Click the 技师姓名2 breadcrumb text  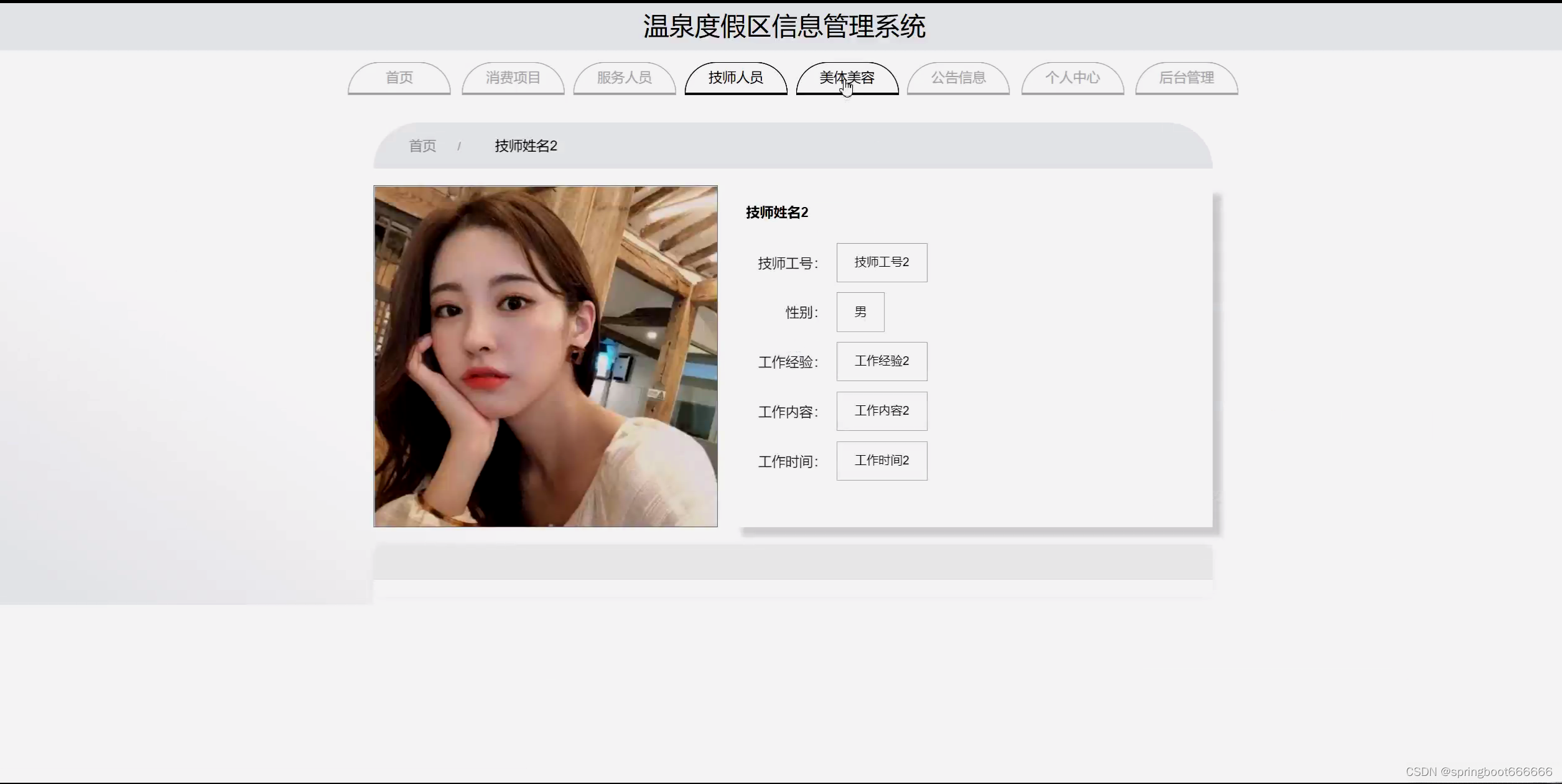point(526,146)
